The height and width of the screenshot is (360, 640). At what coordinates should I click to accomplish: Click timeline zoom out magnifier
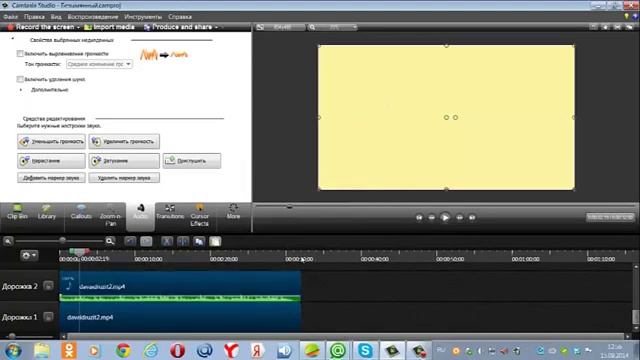tap(8, 241)
